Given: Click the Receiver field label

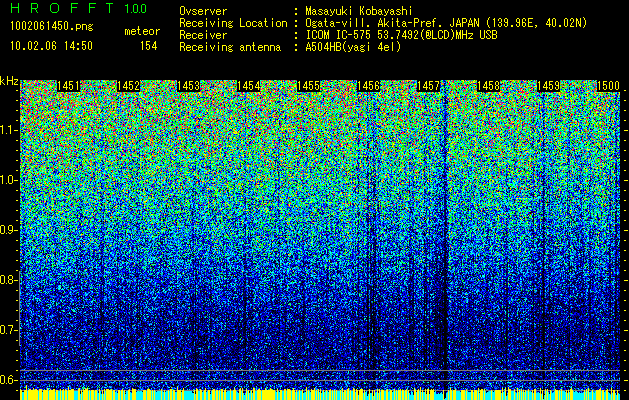Looking at the screenshot, I should point(203,35).
